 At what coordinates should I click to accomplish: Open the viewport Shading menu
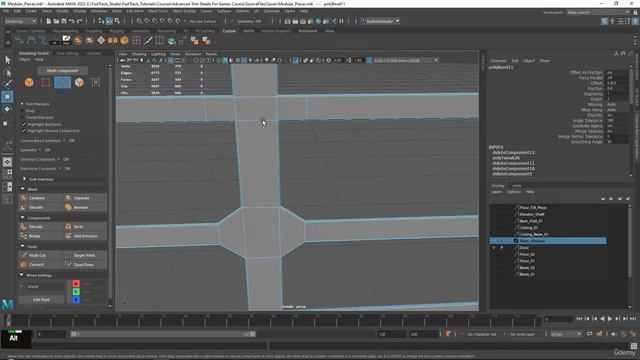[x=139, y=54]
